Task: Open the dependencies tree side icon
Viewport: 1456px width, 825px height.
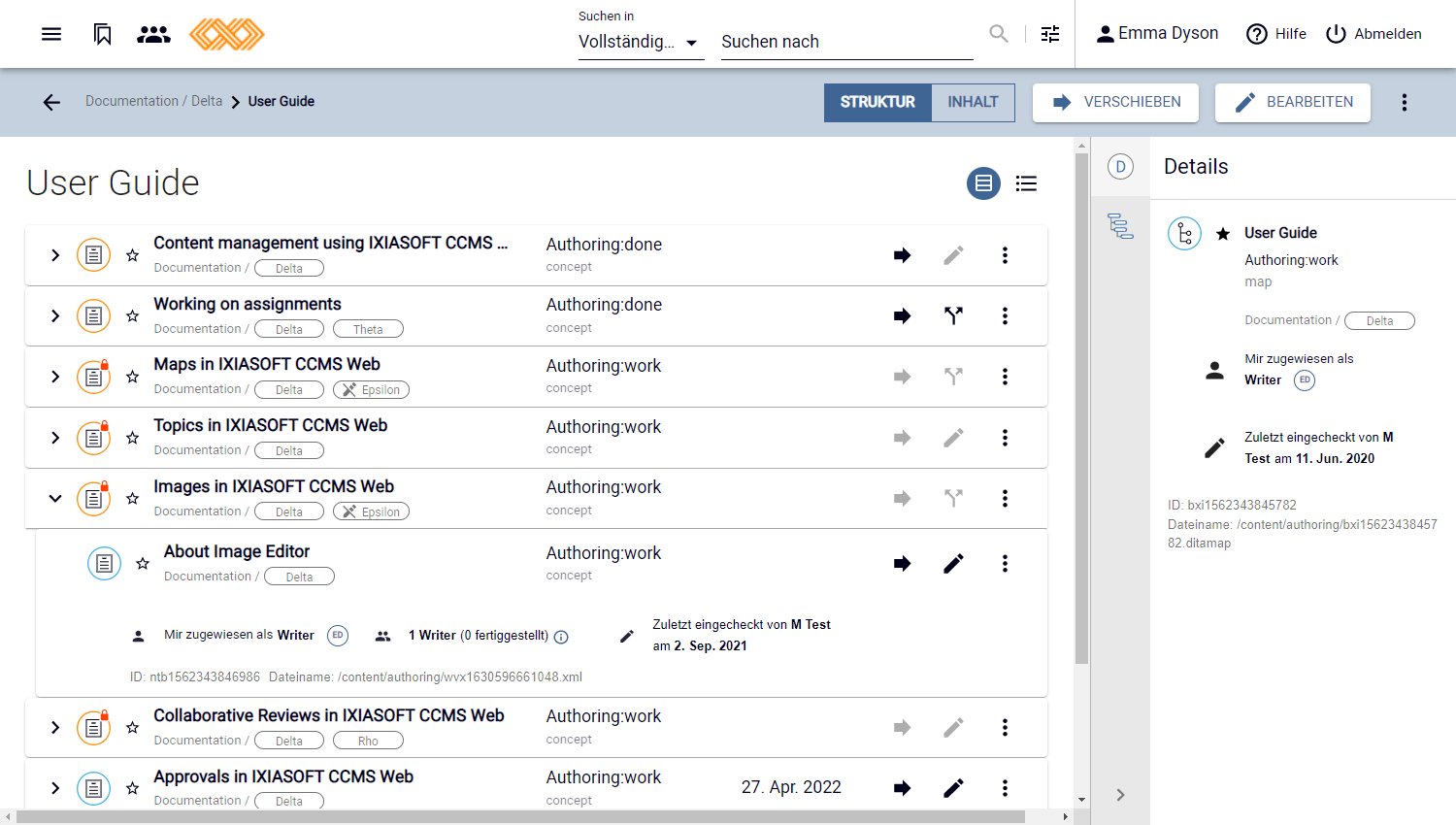Action: click(x=1120, y=226)
